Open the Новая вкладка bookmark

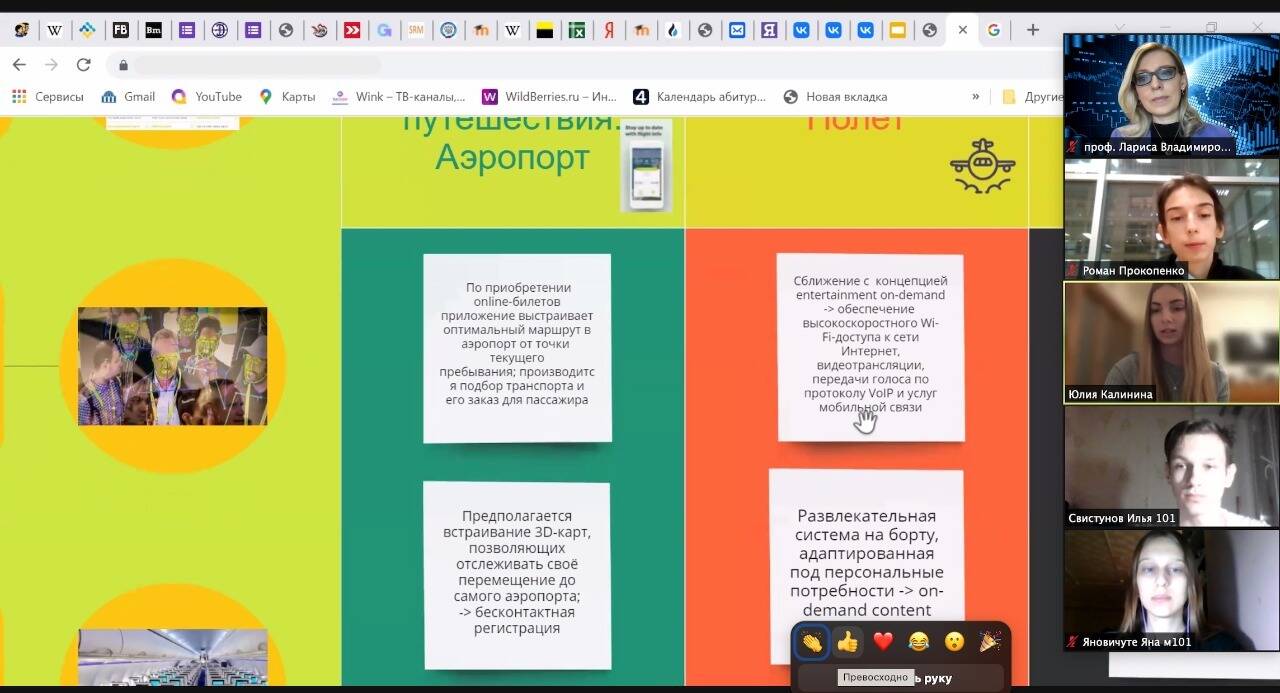click(x=835, y=97)
